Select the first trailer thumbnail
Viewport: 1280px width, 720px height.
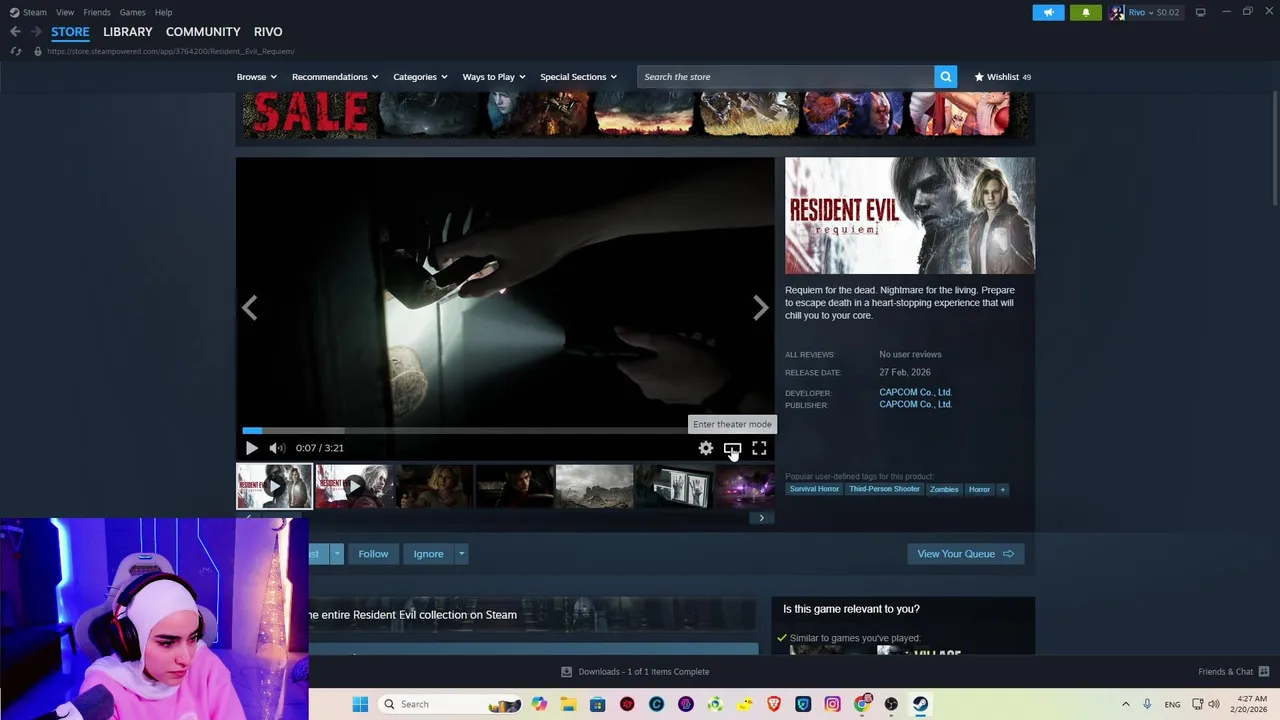click(274, 486)
